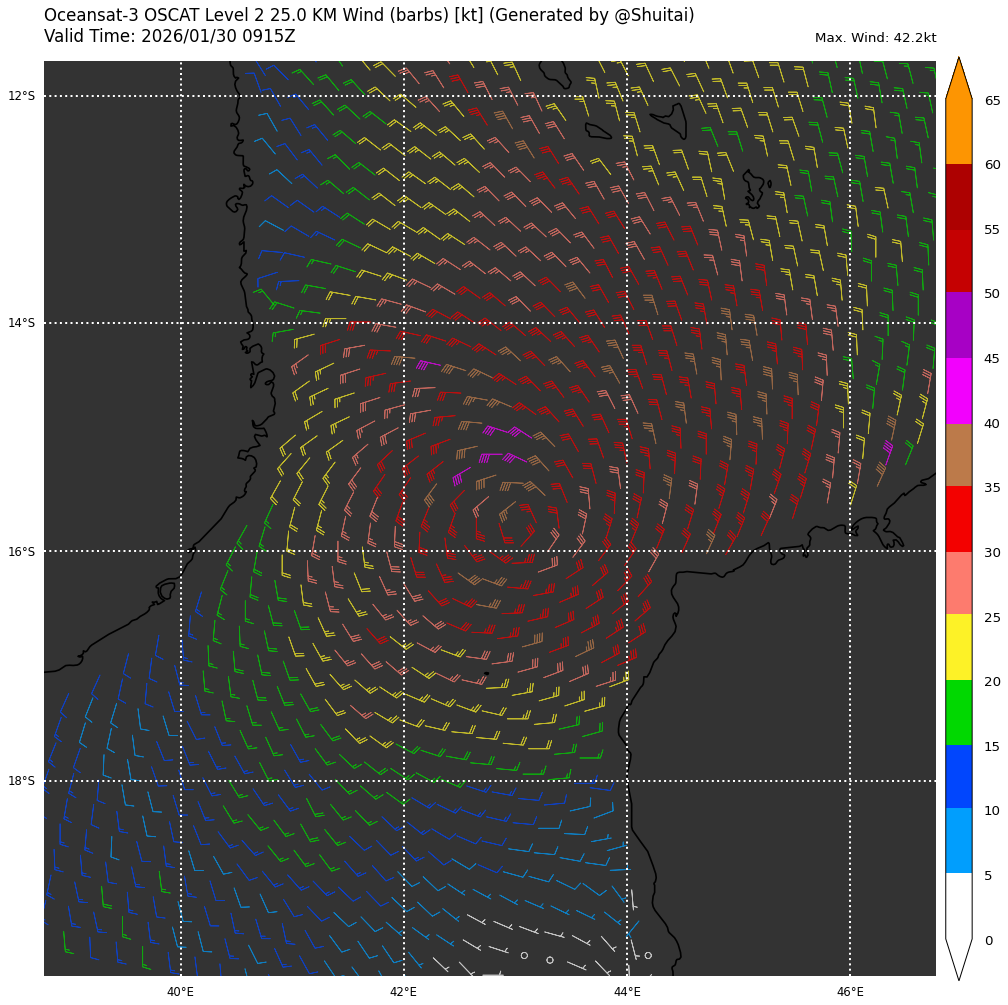The height and width of the screenshot is (1005, 1008).
Task: Select the 44°E longitude axis label
Action: (x=627, y=992)
